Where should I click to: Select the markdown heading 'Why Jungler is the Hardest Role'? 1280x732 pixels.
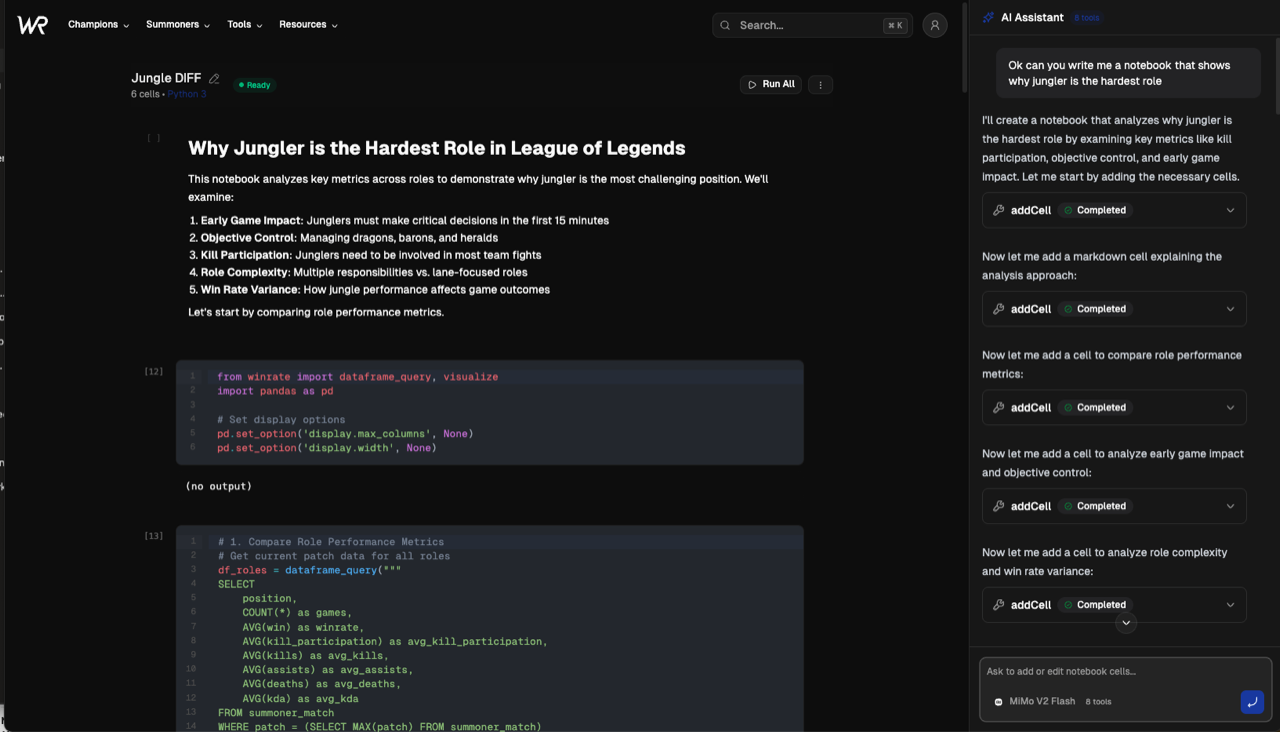(x=437, y=148)
